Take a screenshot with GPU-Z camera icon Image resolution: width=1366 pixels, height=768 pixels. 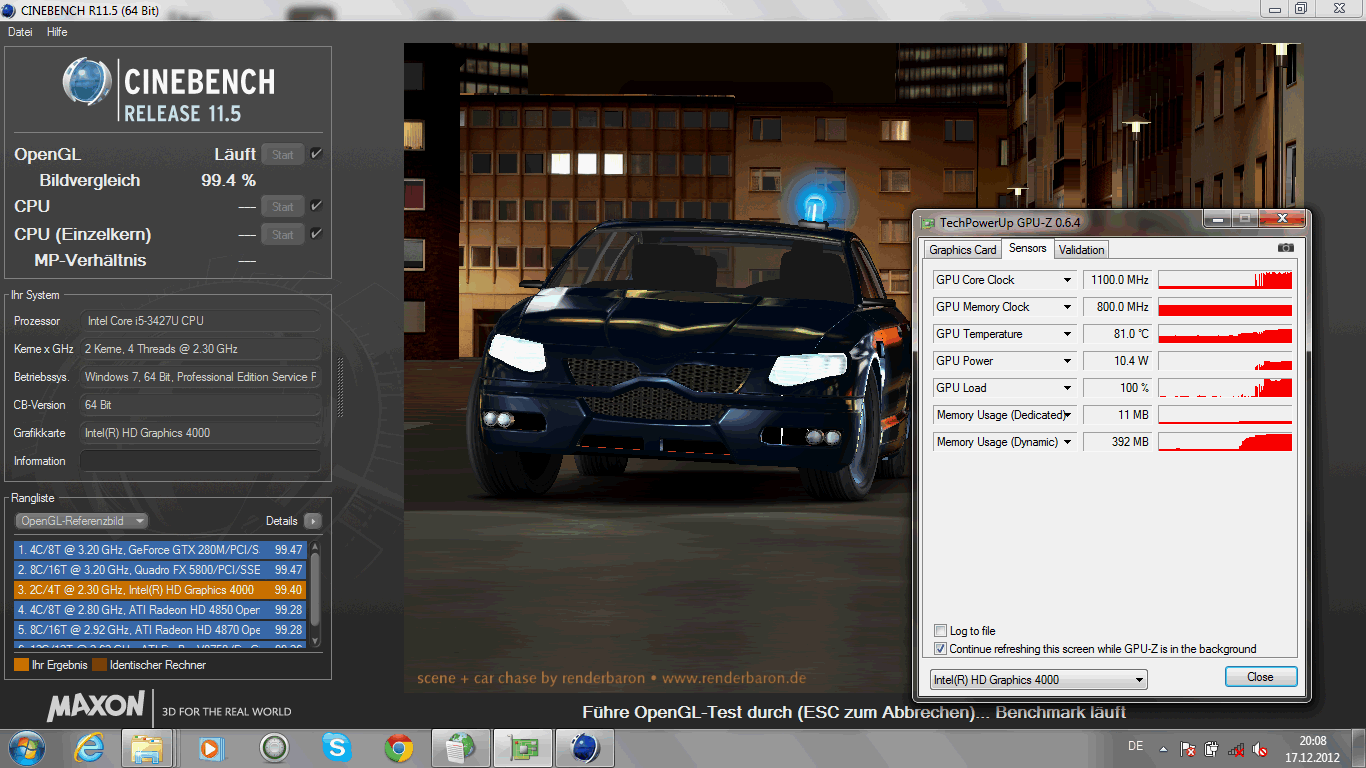[x=1286, y=248]
